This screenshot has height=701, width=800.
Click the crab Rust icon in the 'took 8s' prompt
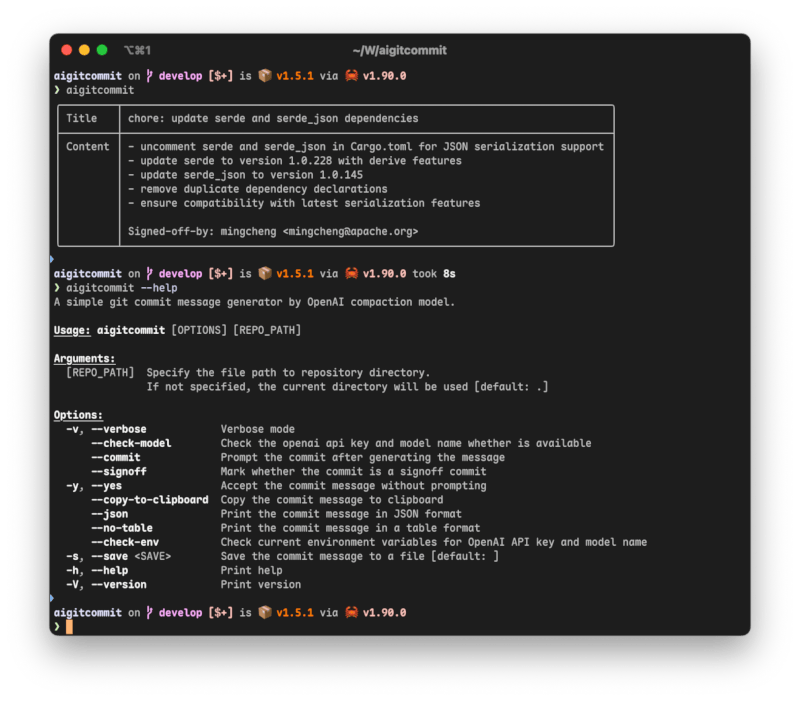(x=352, y=273)
